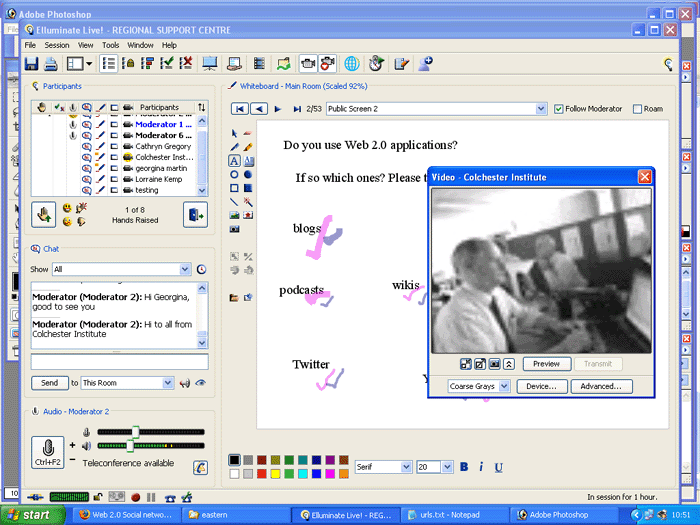Open the Coarse Grays video quality dropdown

(x=504, y=386)
